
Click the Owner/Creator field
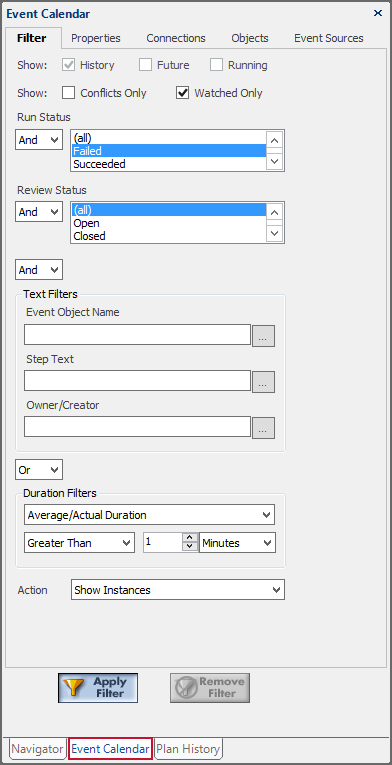(x=137, y=426)
